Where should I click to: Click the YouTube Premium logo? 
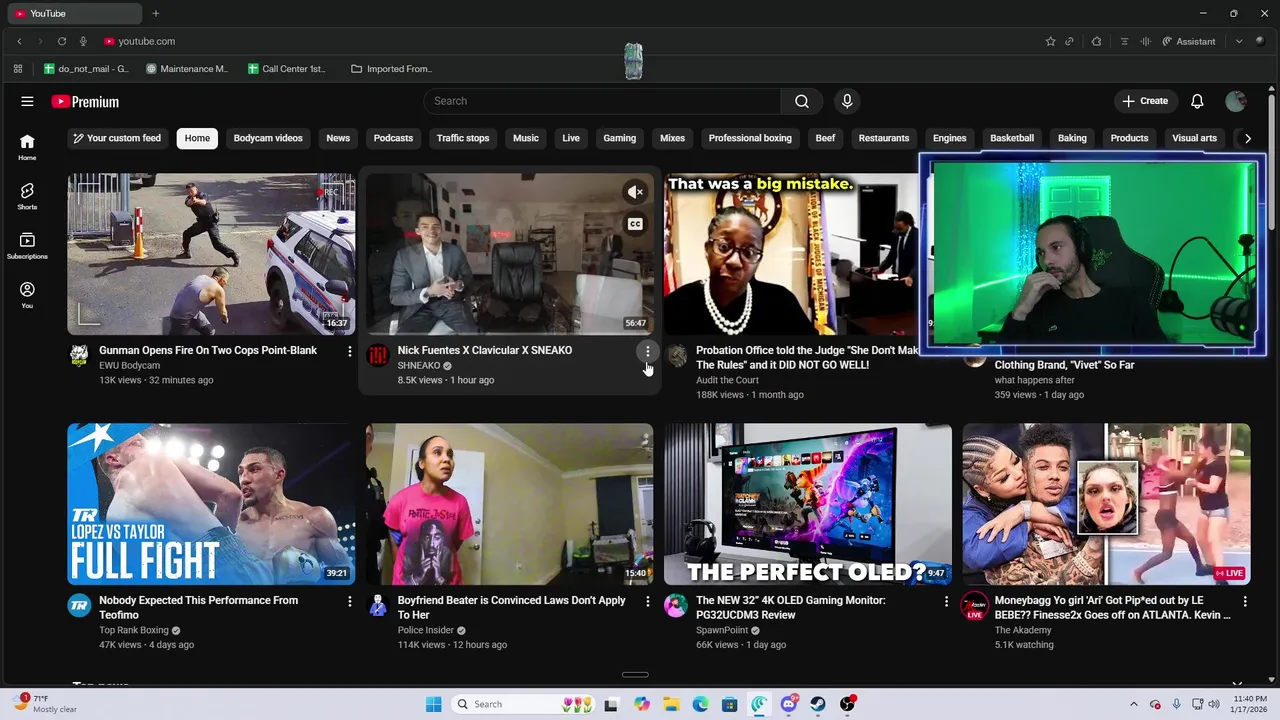click(85, 101)
